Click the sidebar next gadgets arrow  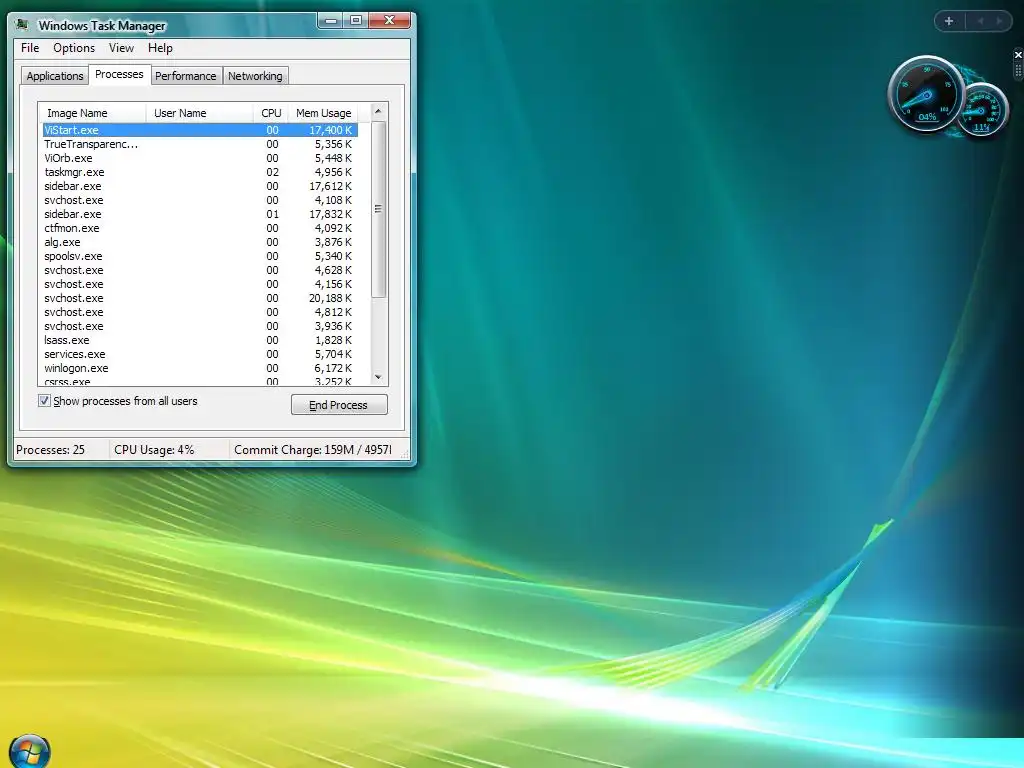click(999, 21)
